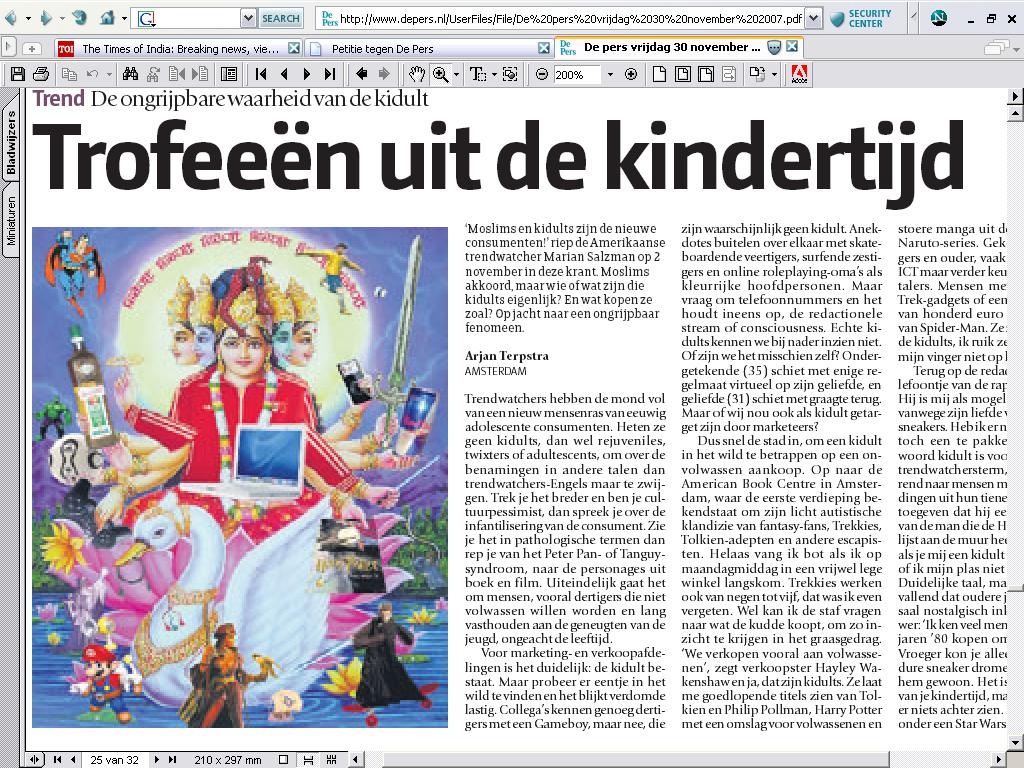
Task: Click the zoom out minus button
Action: tap(541, 74)
